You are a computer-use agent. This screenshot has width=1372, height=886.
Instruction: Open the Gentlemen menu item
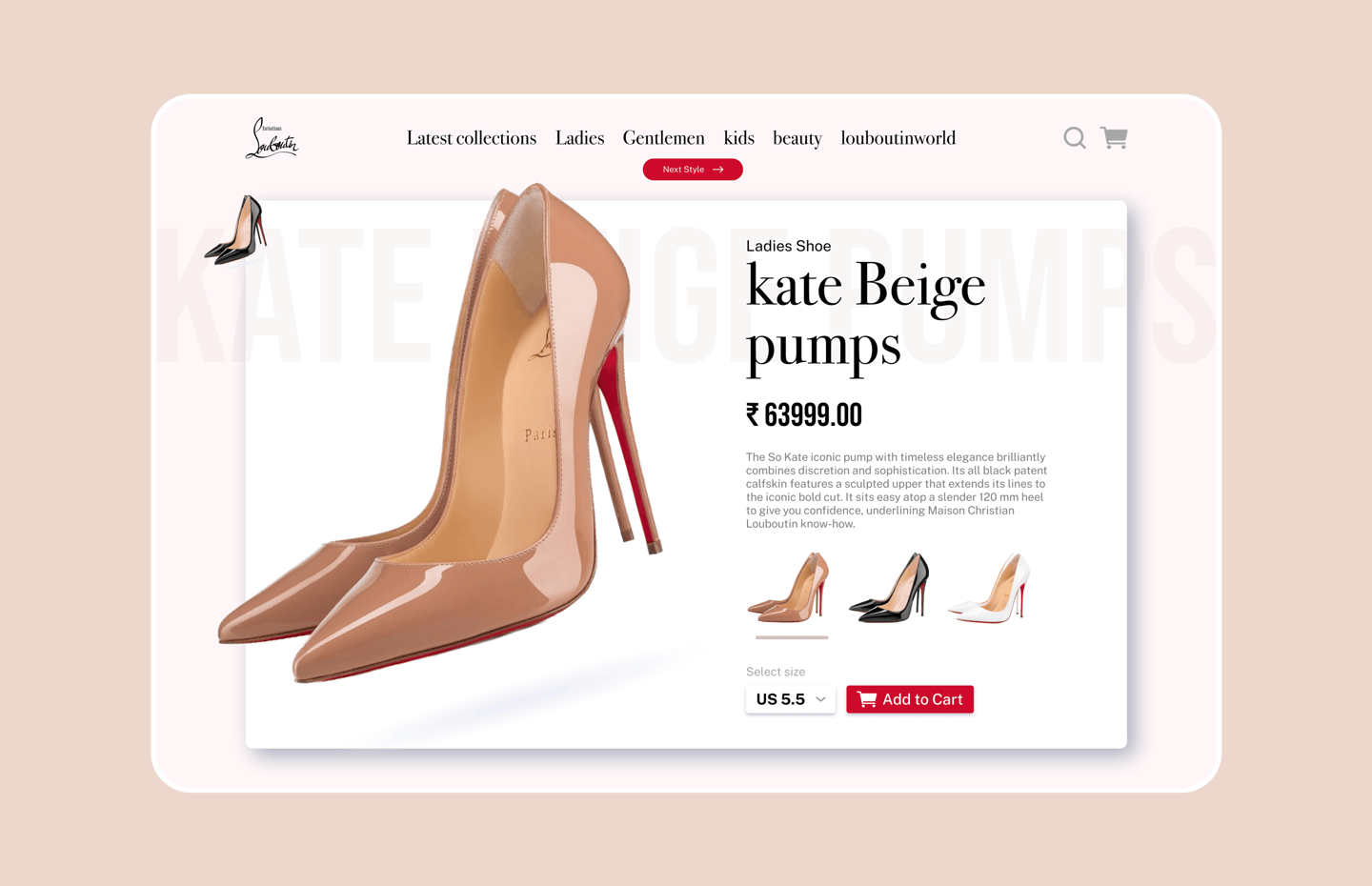click(x=664, y=138)
